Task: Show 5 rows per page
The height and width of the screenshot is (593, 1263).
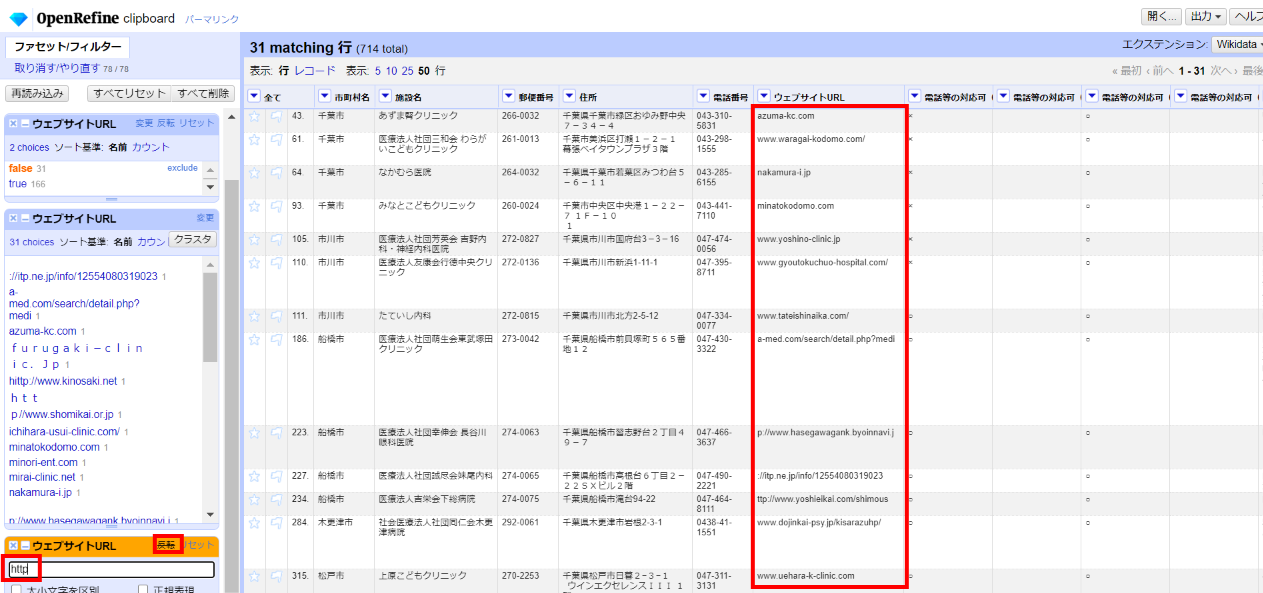Action: [378, 71]
